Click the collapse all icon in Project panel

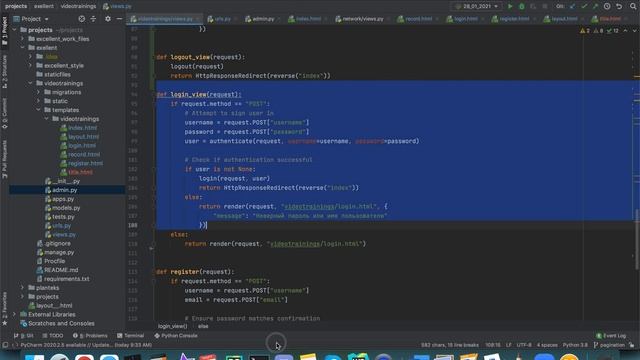tap(93, 19)
